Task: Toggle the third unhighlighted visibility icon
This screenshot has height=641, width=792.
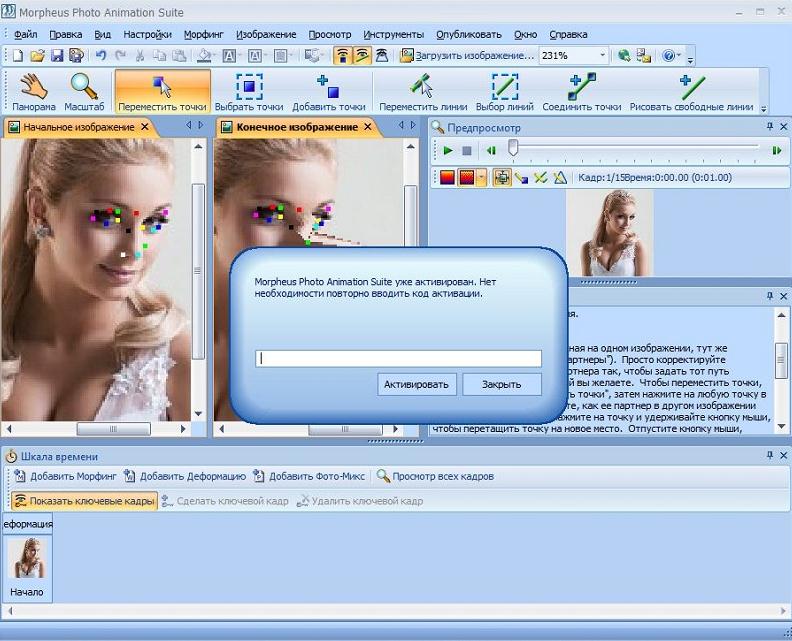Action: (x=382, y=56)
